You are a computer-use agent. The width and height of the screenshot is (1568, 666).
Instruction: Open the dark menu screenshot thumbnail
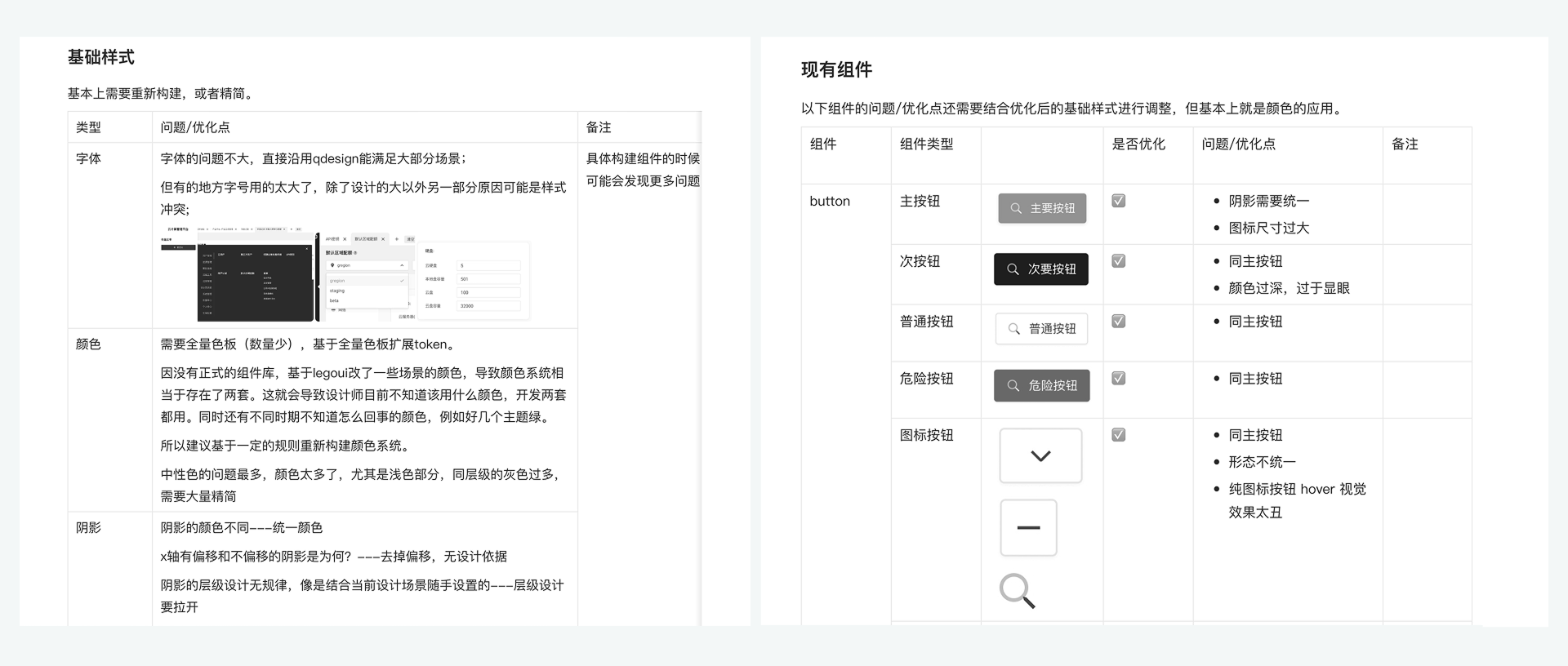coord(255,282)
